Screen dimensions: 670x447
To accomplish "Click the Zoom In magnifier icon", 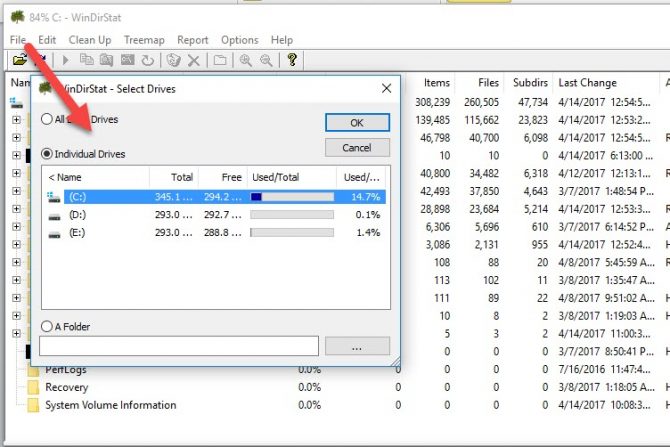I will [x=245, y=60].
